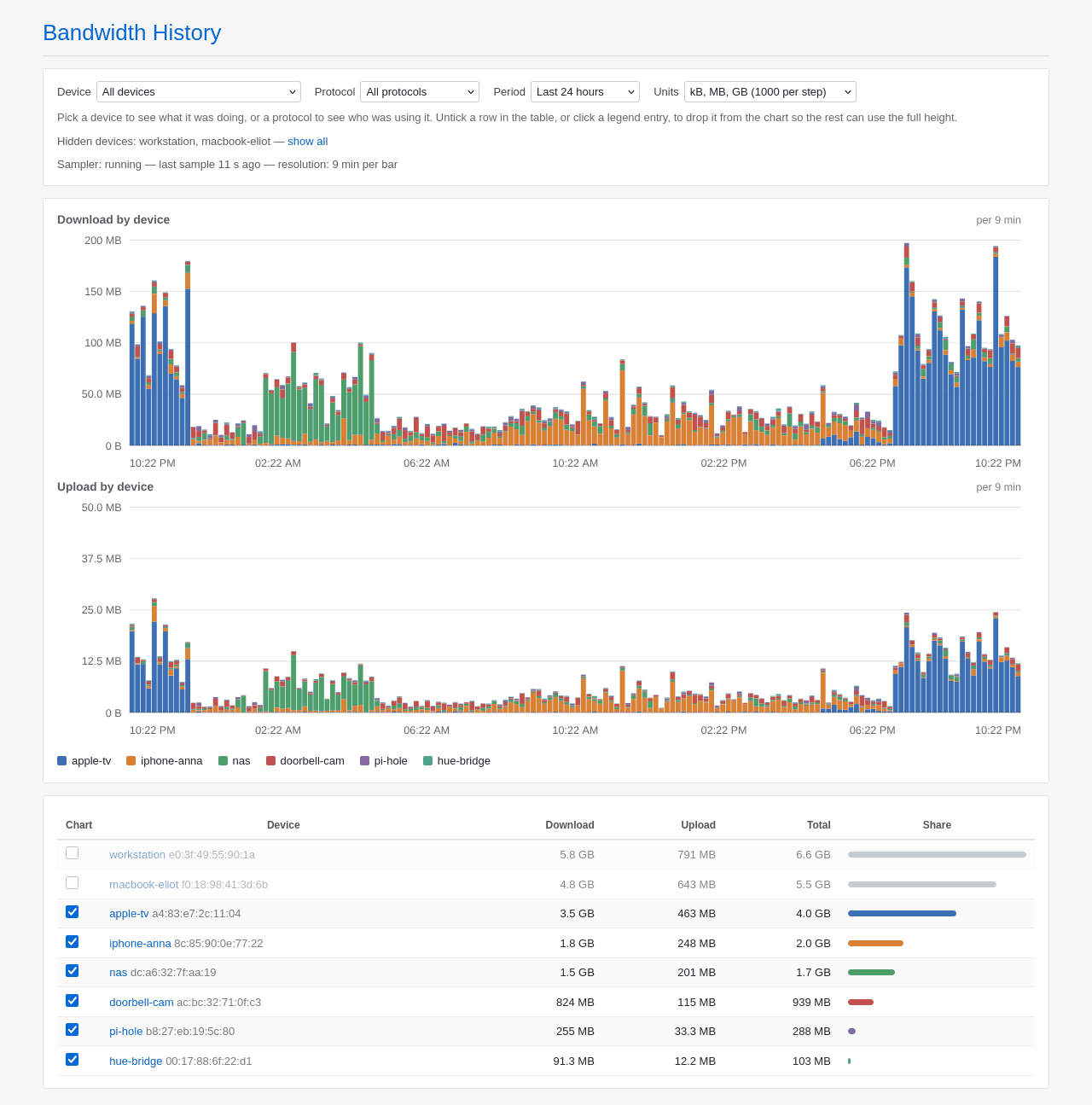Toggle the doorbell-cam legend entry

(305, 761)
